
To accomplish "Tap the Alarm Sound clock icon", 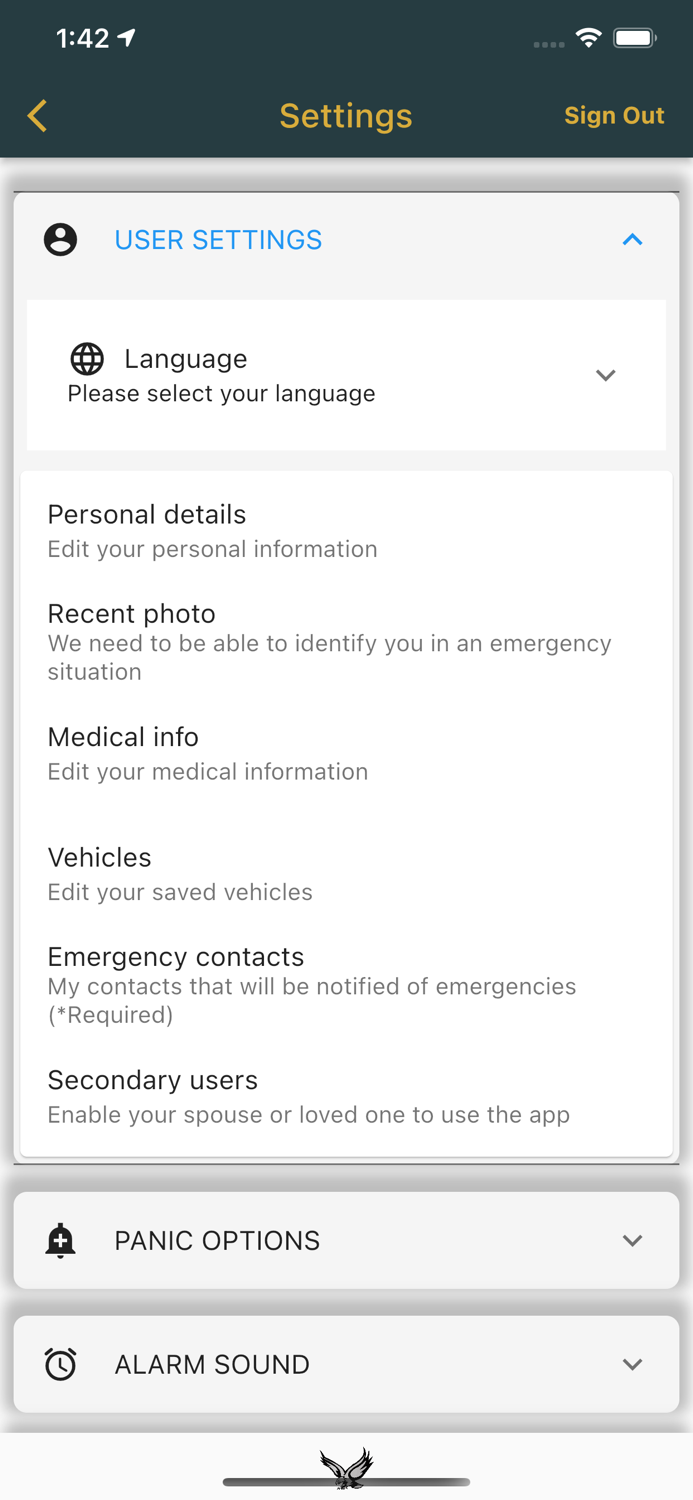I will (60, 1364).
